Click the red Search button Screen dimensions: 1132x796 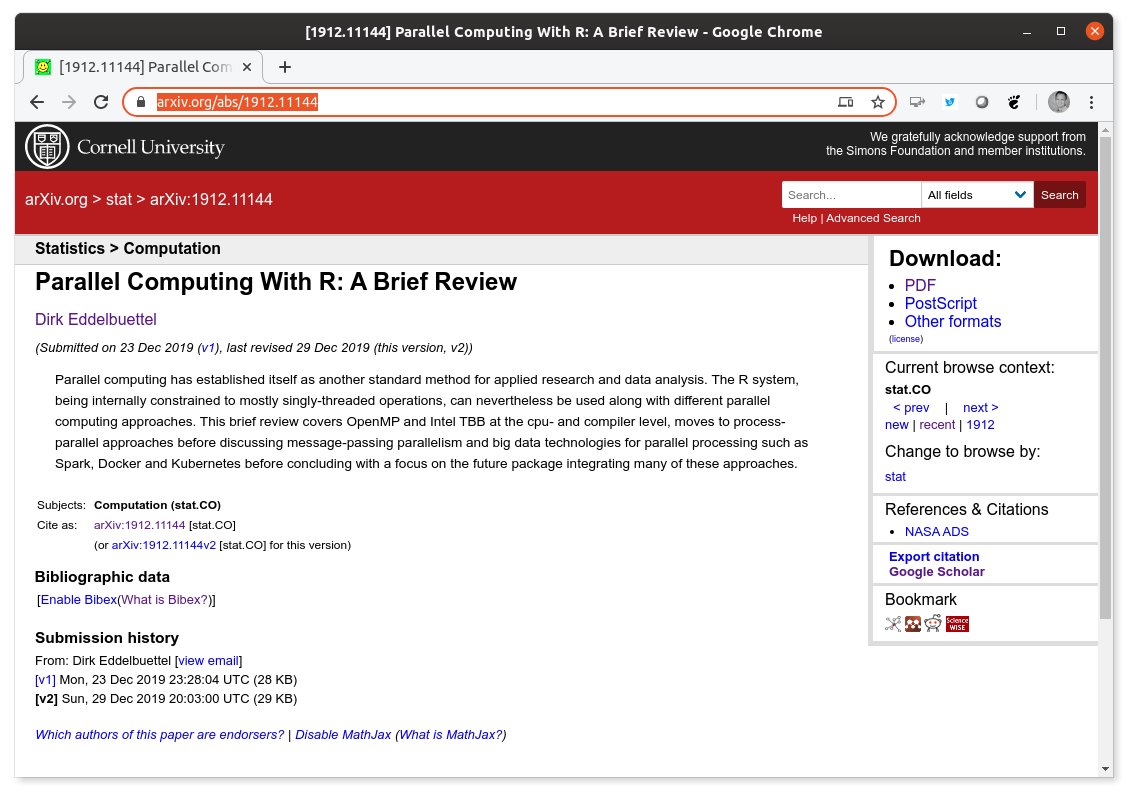coord(1059,195)
